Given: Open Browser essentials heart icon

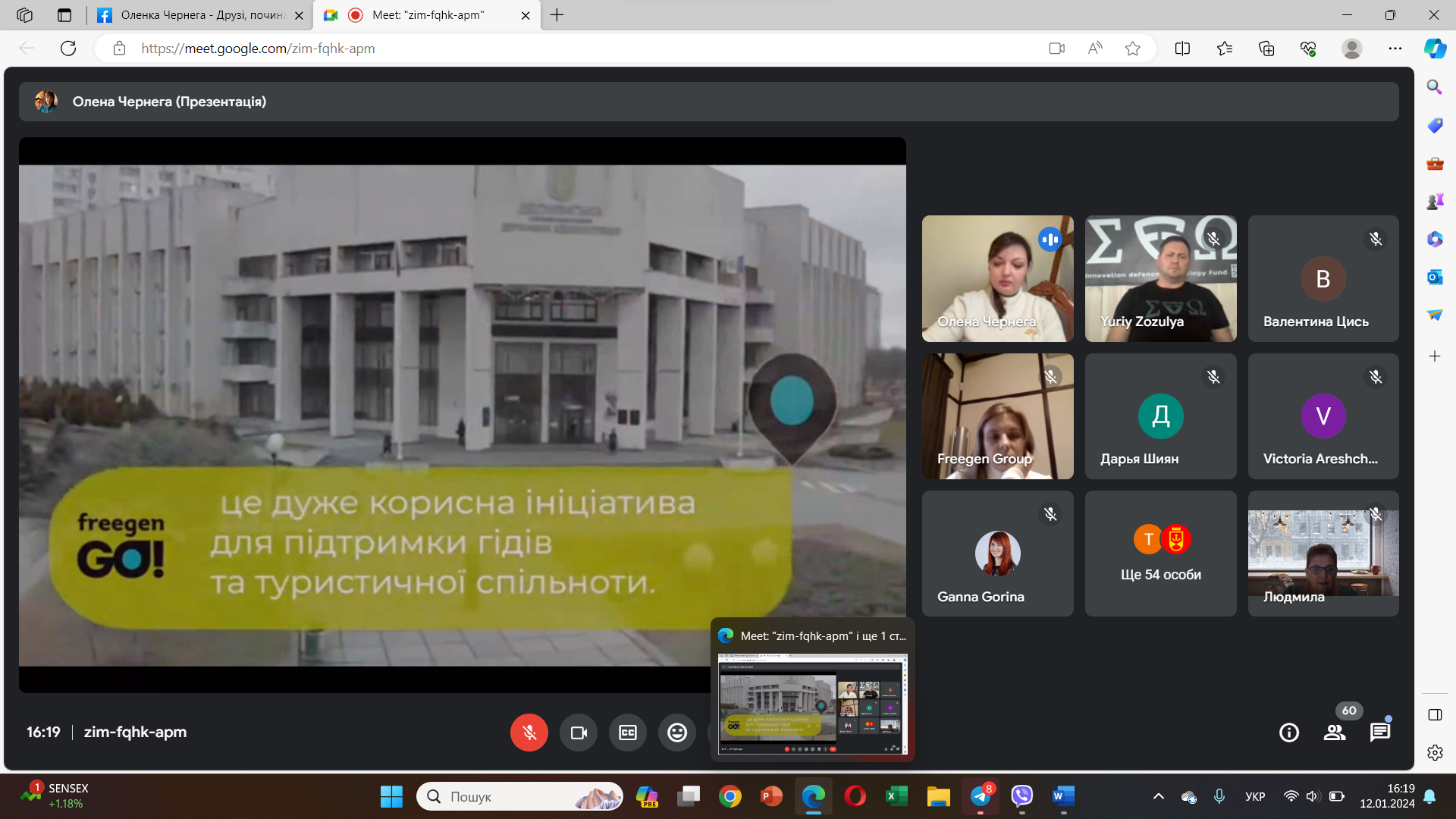Looking at the screenshot, I should click(1308, 49).
